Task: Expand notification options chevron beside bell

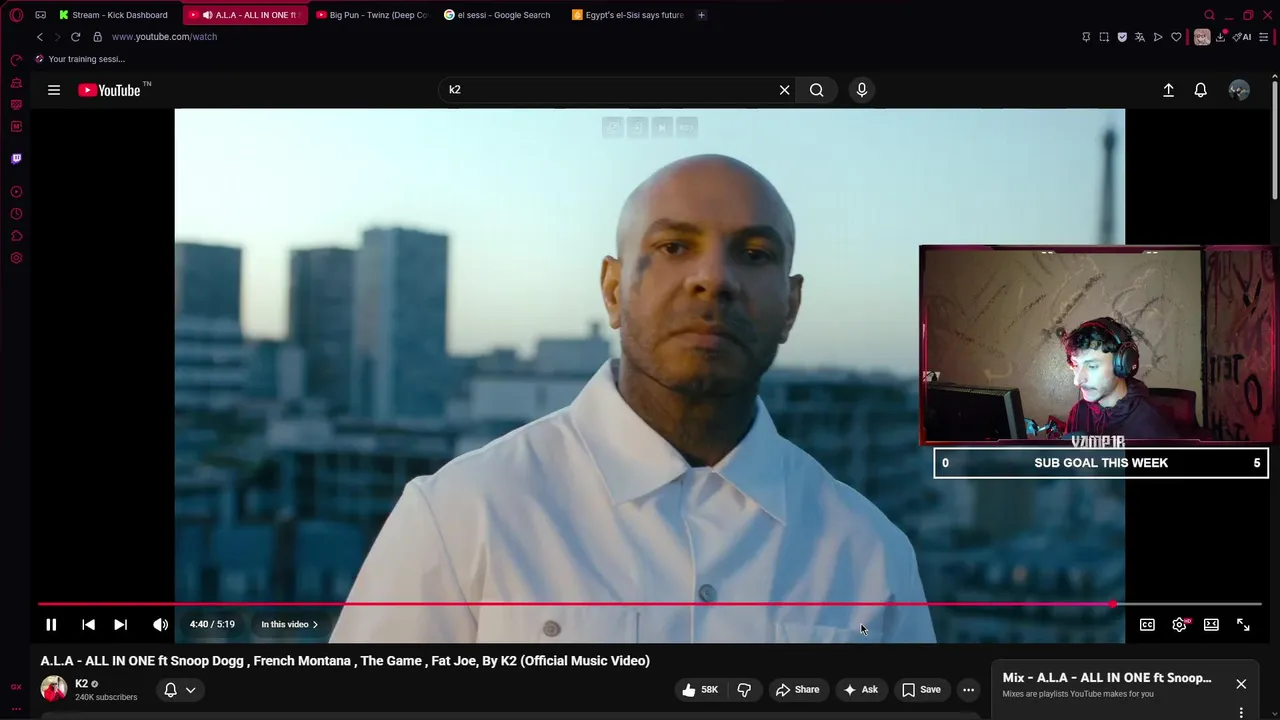Action: [190, 690]
